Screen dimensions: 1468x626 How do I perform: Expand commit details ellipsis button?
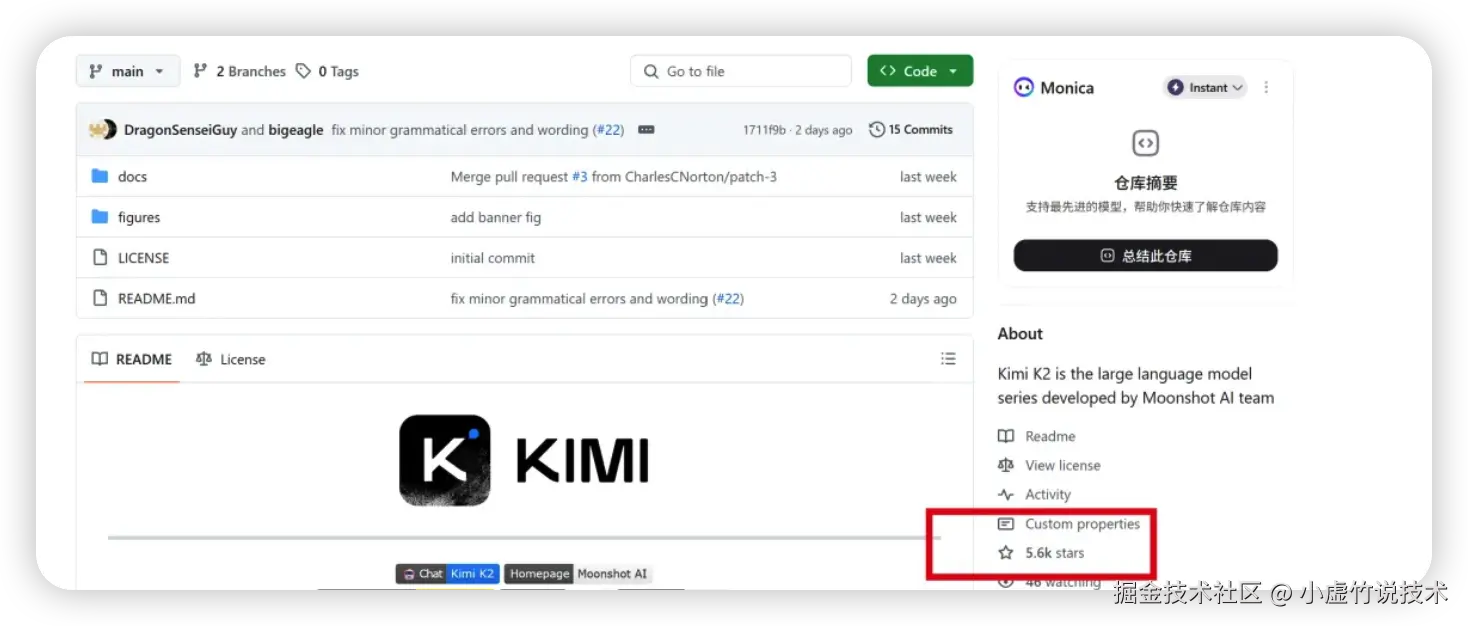tap(646, 130)
